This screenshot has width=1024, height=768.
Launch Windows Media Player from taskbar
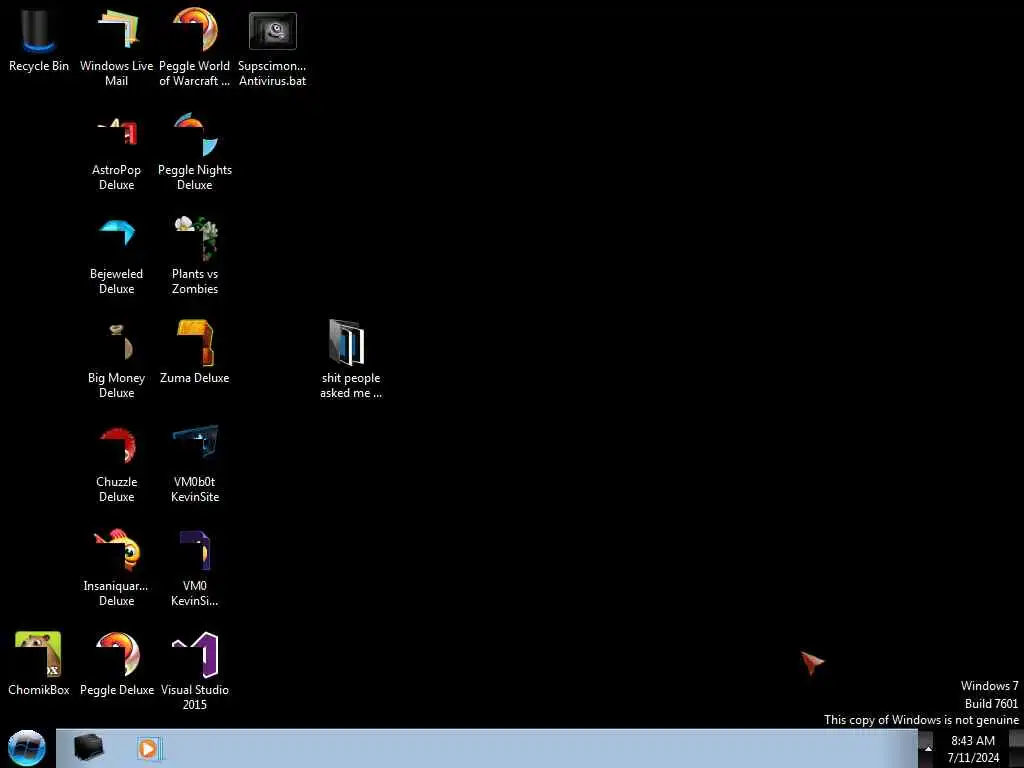[150, 749]
